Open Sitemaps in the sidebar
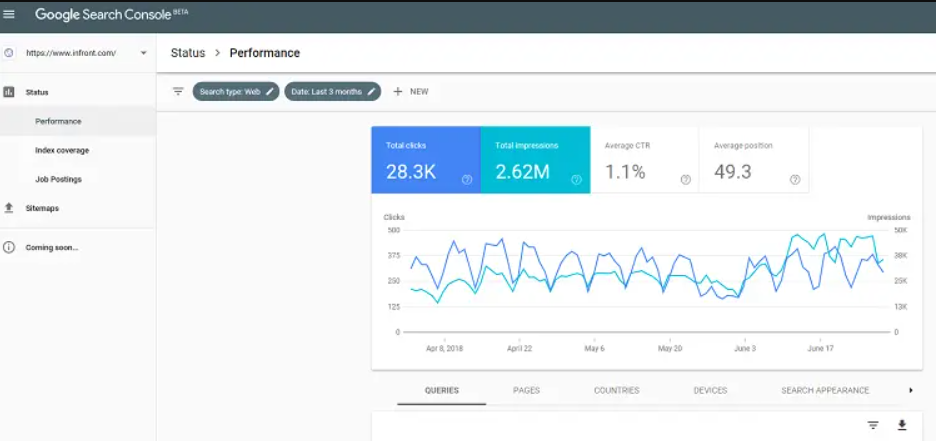Image resolution: width=936 pixels, height=441 pixels. point(42,208)
